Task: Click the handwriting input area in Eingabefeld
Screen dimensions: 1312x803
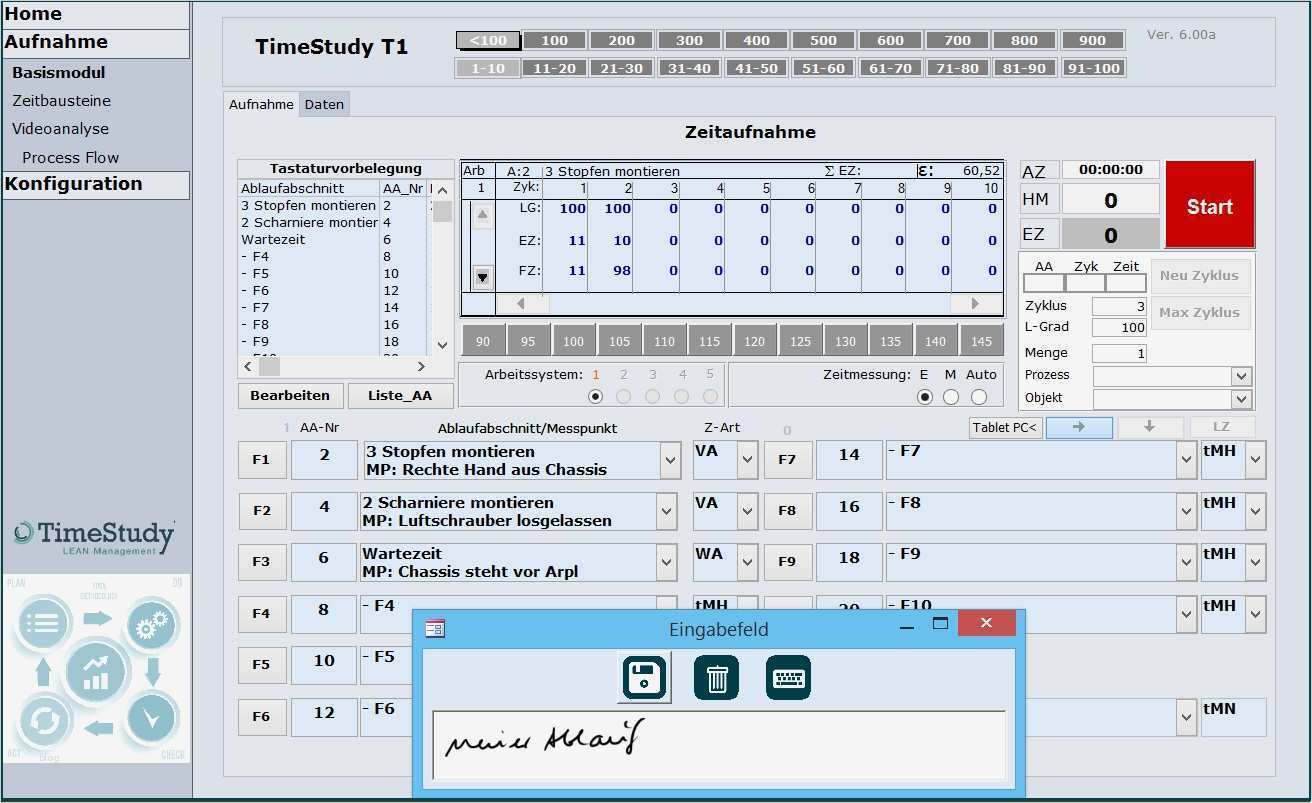Action: point(719,745)
